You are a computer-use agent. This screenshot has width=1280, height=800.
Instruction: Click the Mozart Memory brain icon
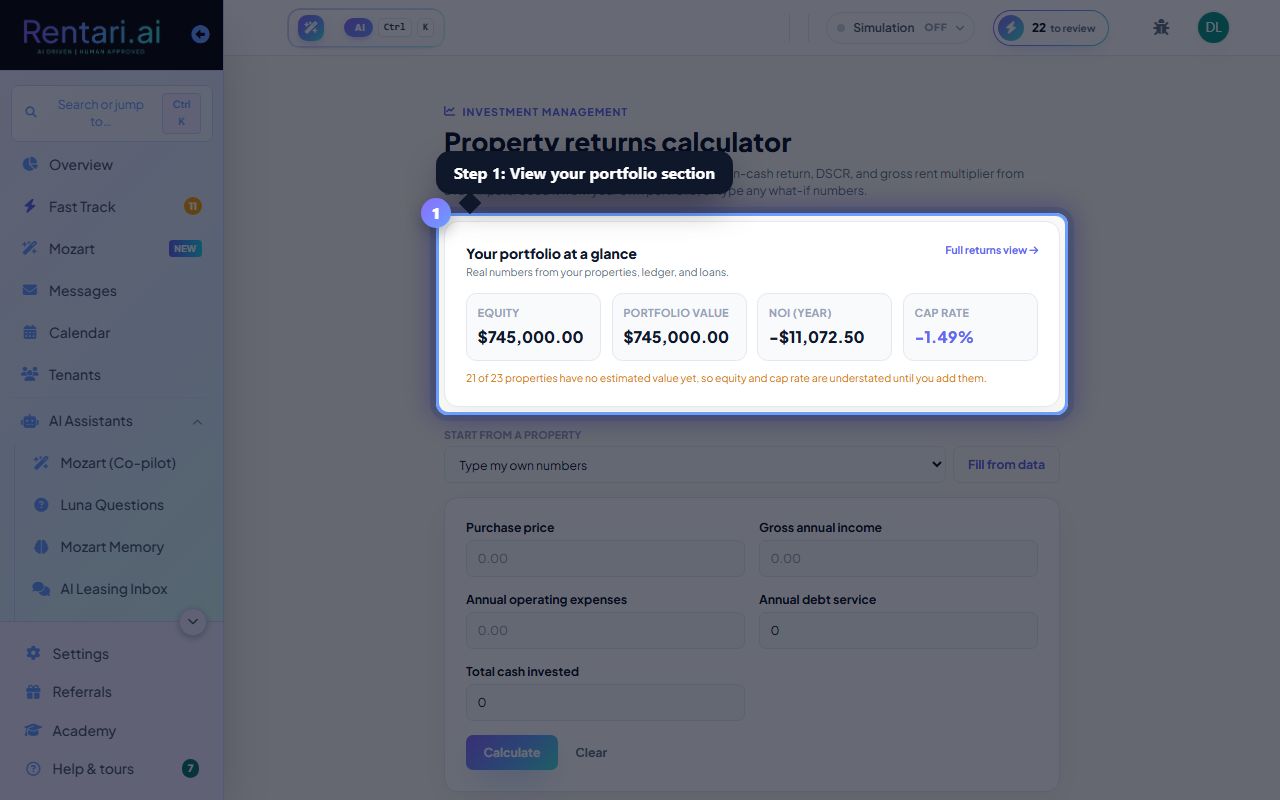pyautogui.click(x=41, y=547)
